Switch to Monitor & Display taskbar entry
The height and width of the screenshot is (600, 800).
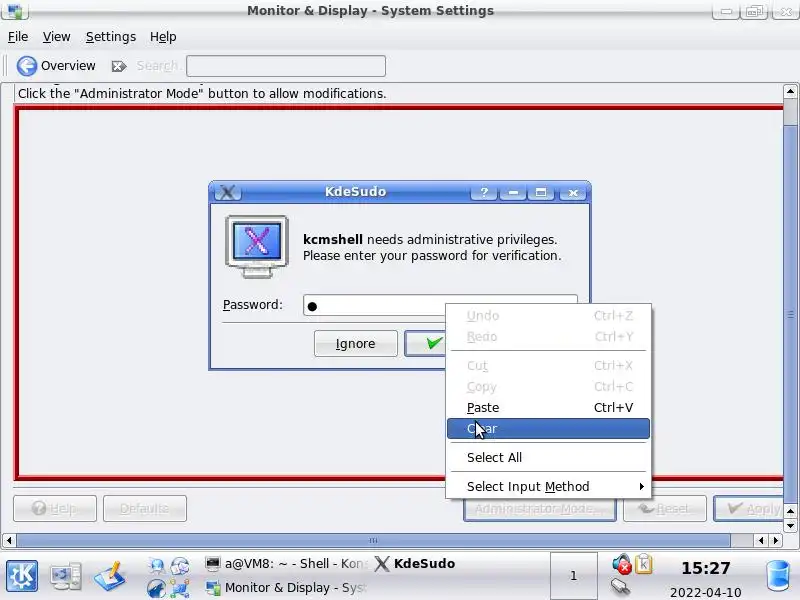[286, 588]
